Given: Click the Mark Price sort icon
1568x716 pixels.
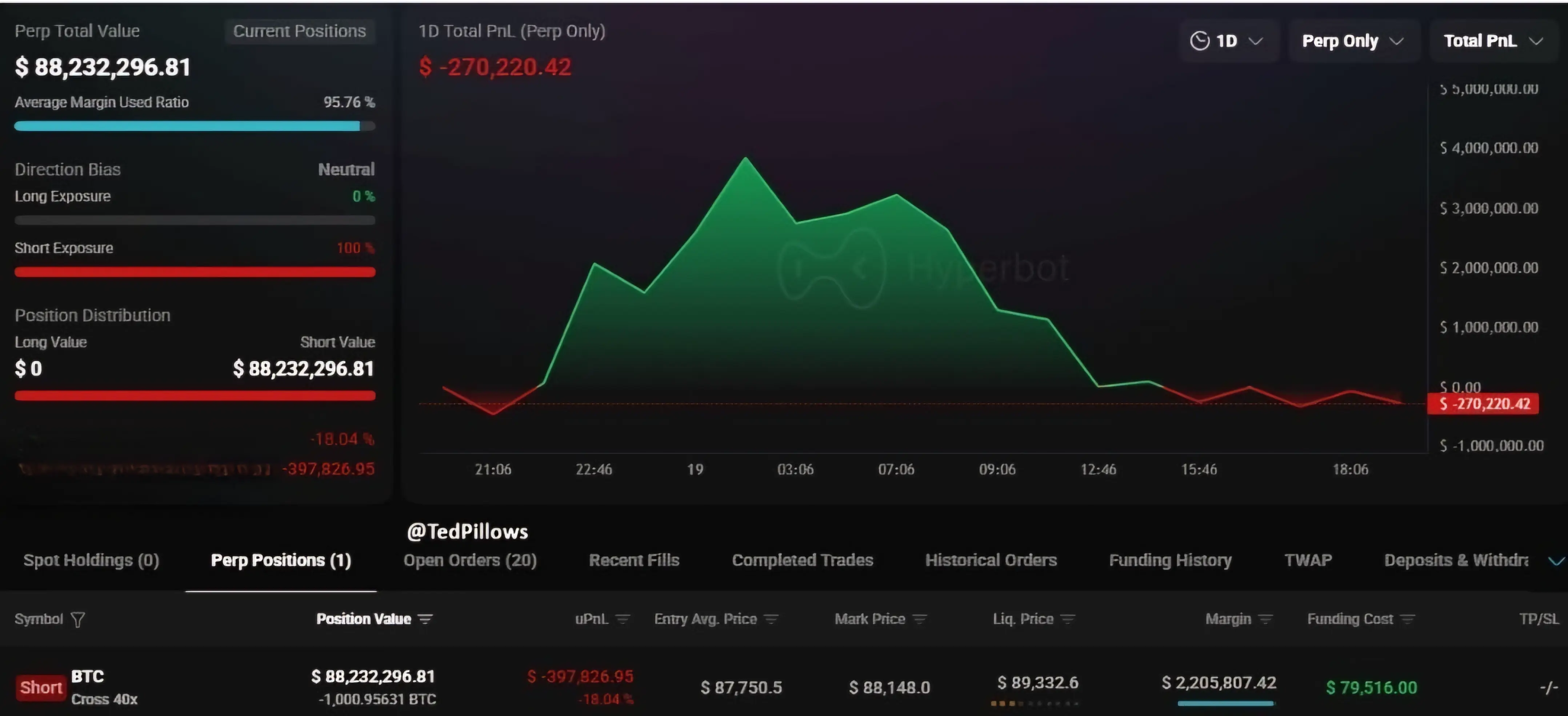Looking at the screenshot, I should [920, 618].
